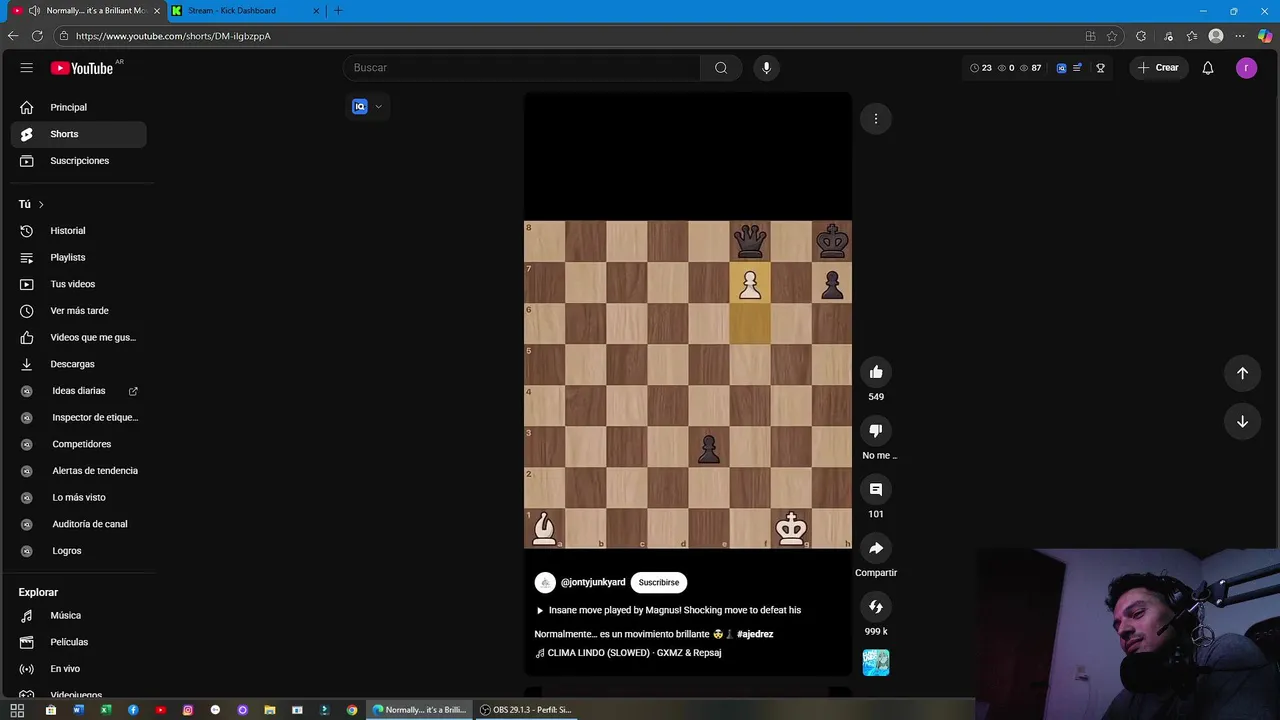Open the purple account avatar menu
Image resolution: width=1280 pixels, height=720 pixels.
coord(1246,68)
